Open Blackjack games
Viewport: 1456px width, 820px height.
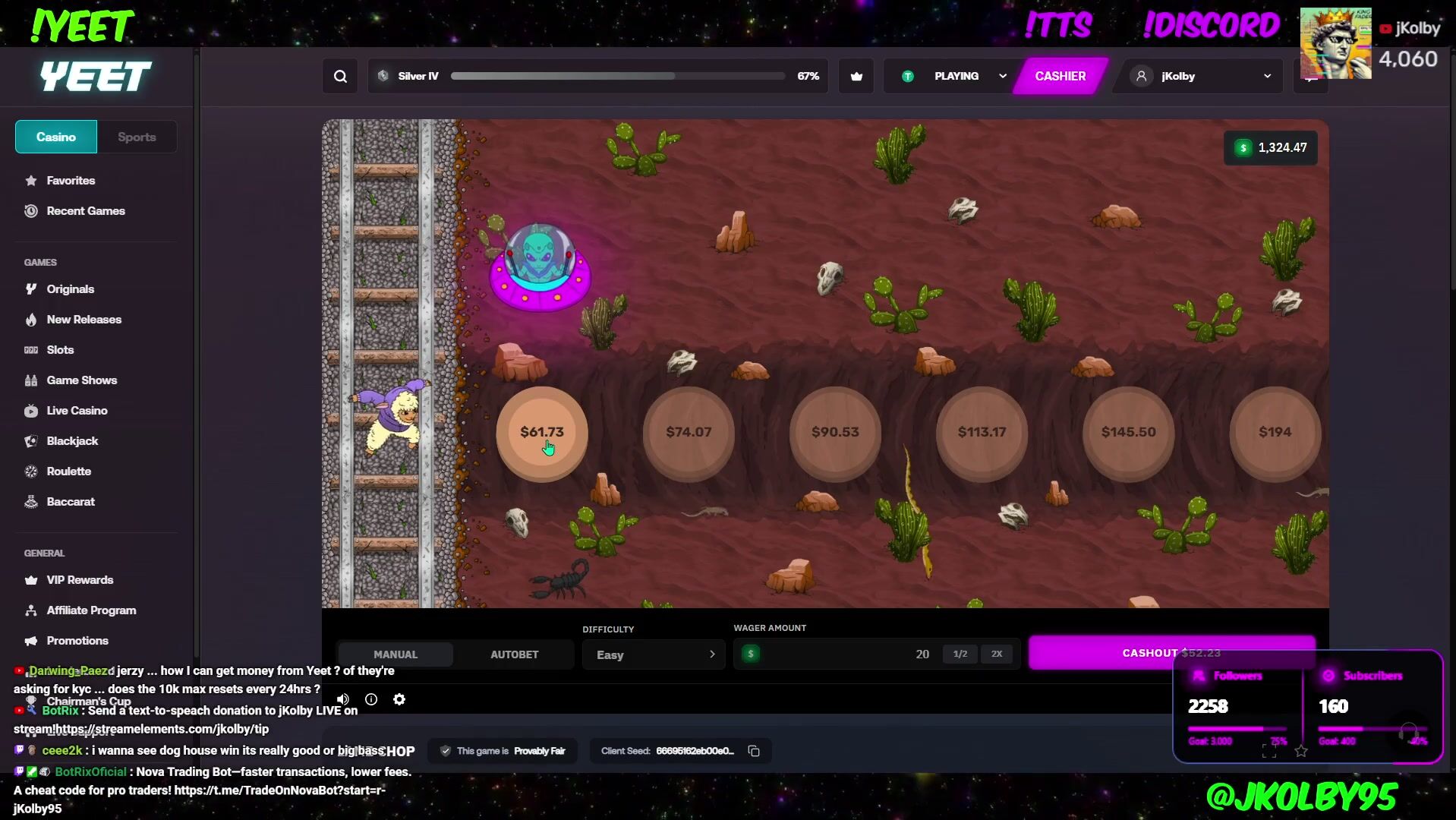pos(72,441)
